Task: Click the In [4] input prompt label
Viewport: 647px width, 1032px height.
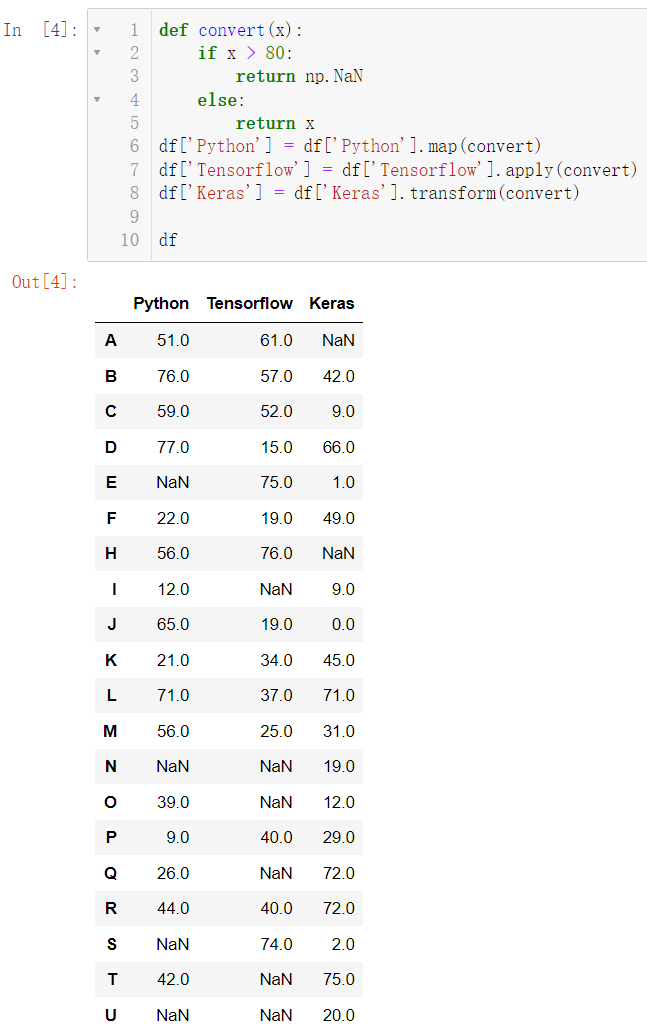Action: point(41,30)
